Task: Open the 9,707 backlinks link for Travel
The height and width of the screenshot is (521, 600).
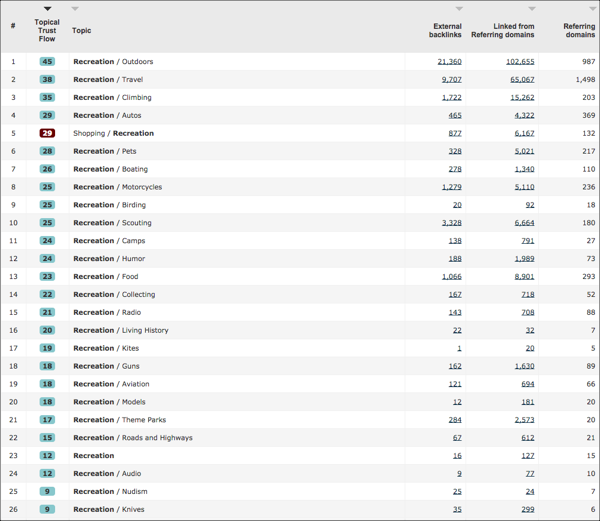Action: (451, 80)
